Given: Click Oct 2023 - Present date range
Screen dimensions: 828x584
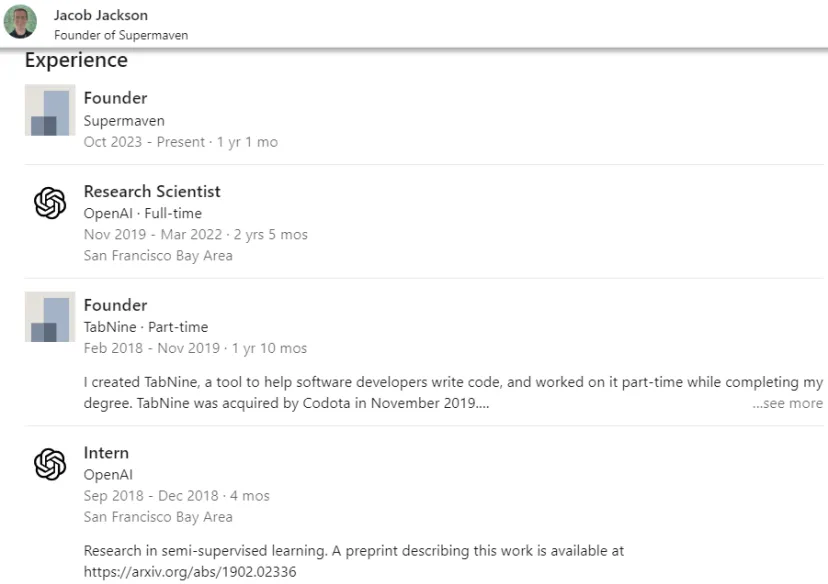Looking at the screenshot, I should coord(144,142).
